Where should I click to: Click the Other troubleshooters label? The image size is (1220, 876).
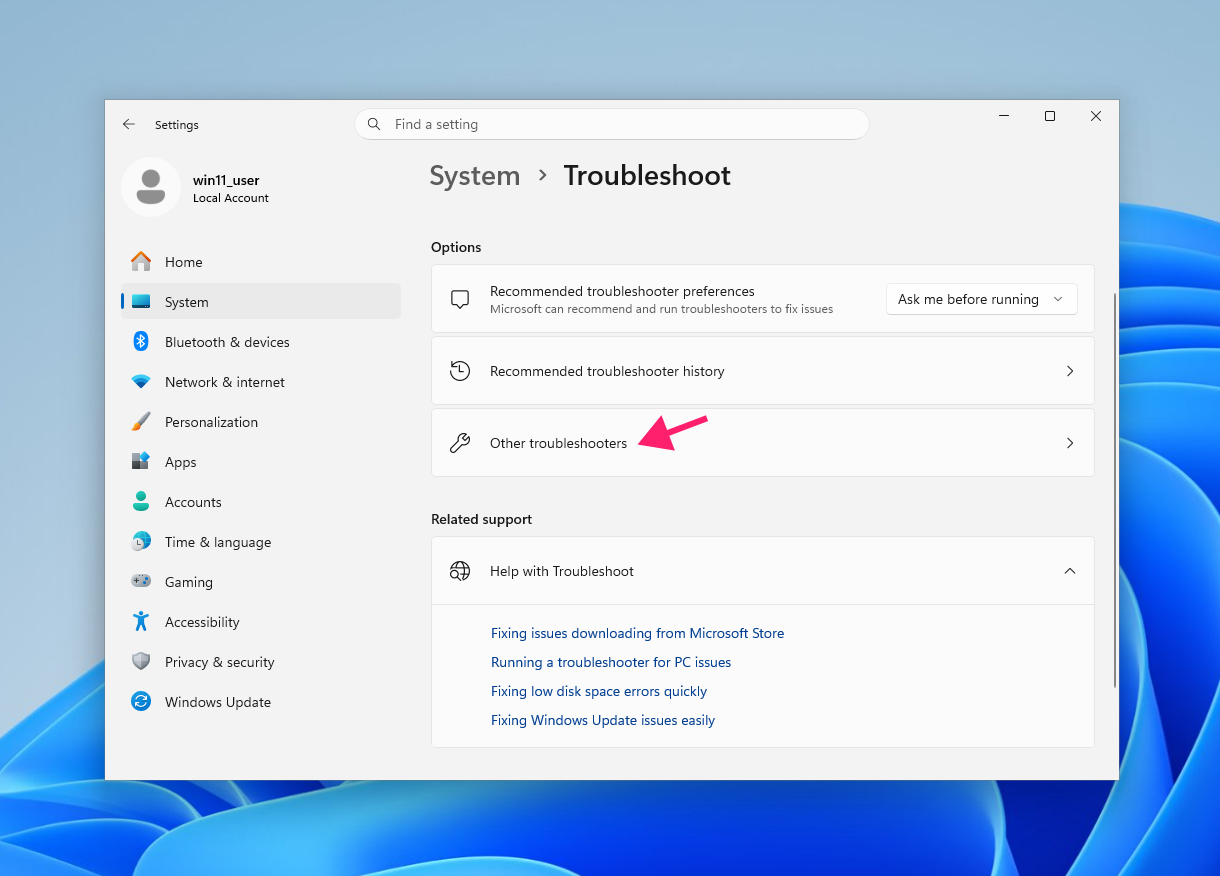[x=558, y=443]
